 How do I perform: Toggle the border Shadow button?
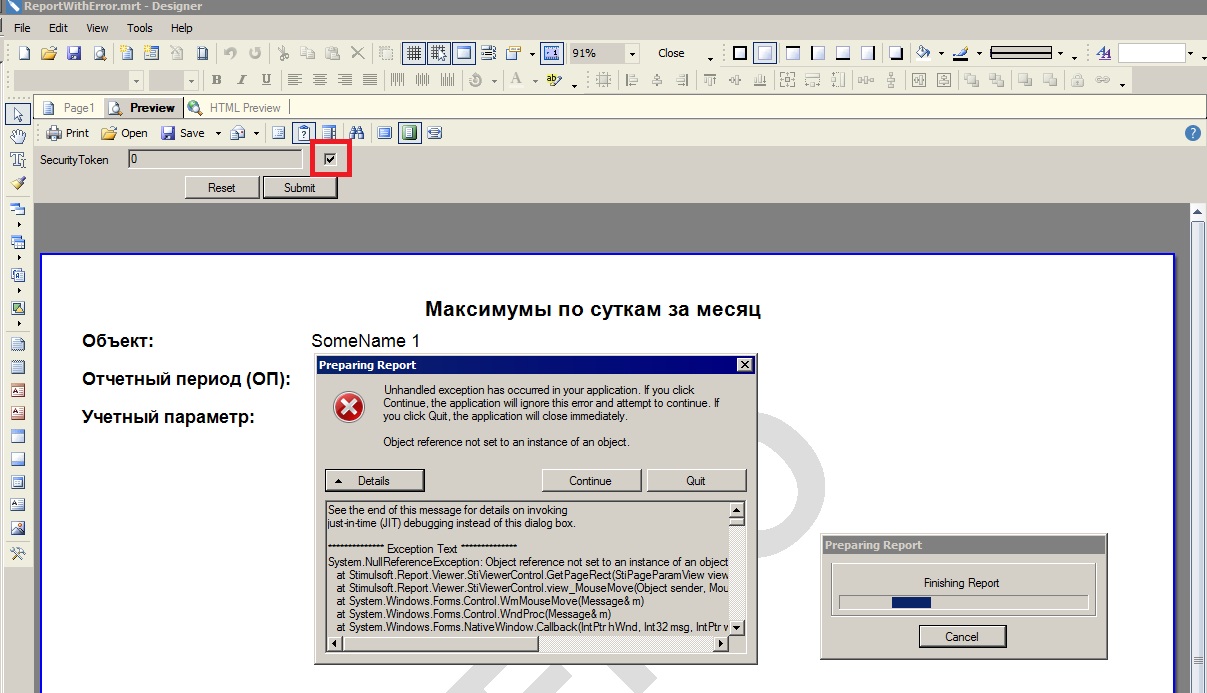click(x=897, y=53)
